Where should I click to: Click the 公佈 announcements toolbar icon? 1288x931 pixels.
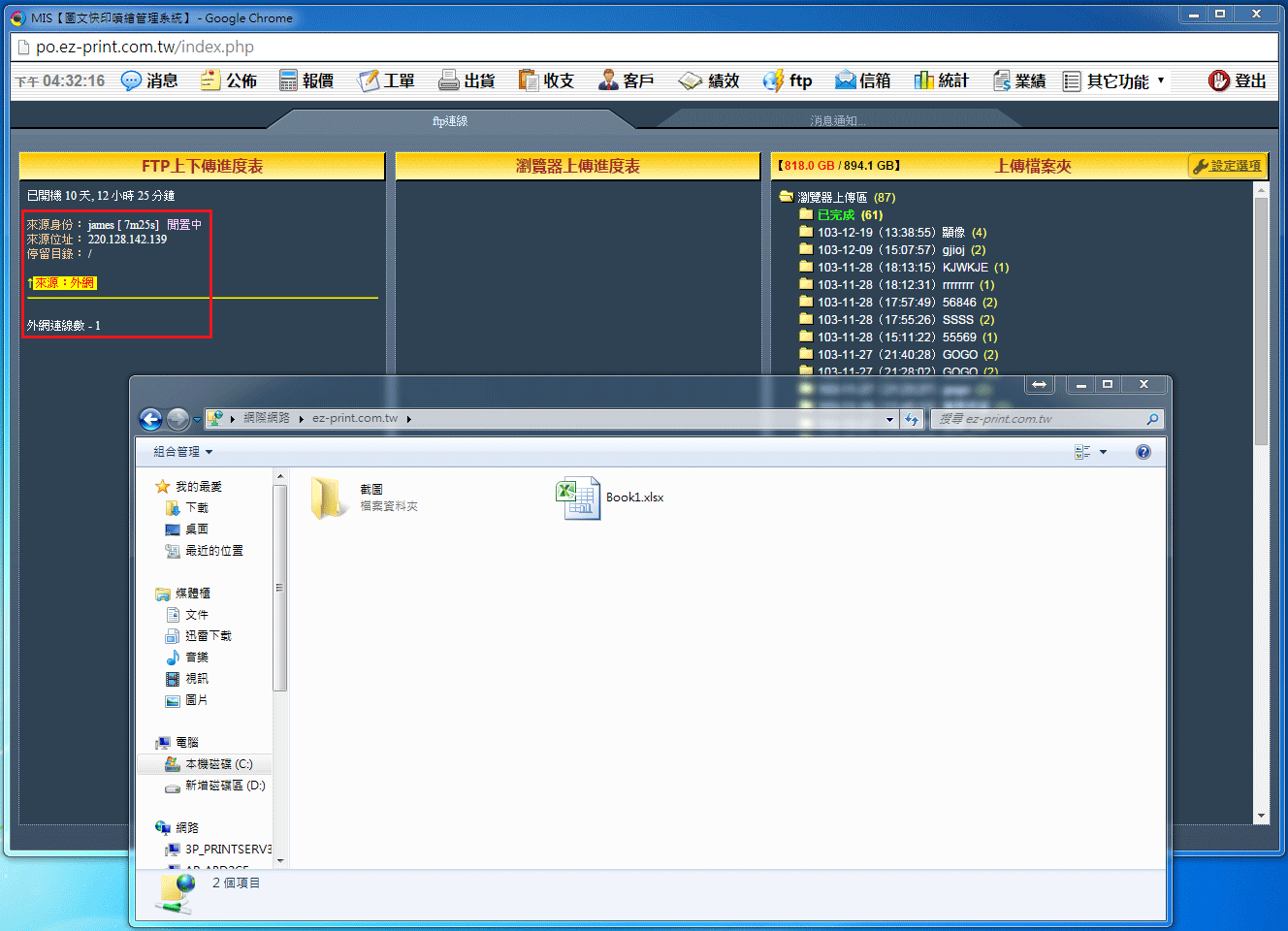click(210, 80)
